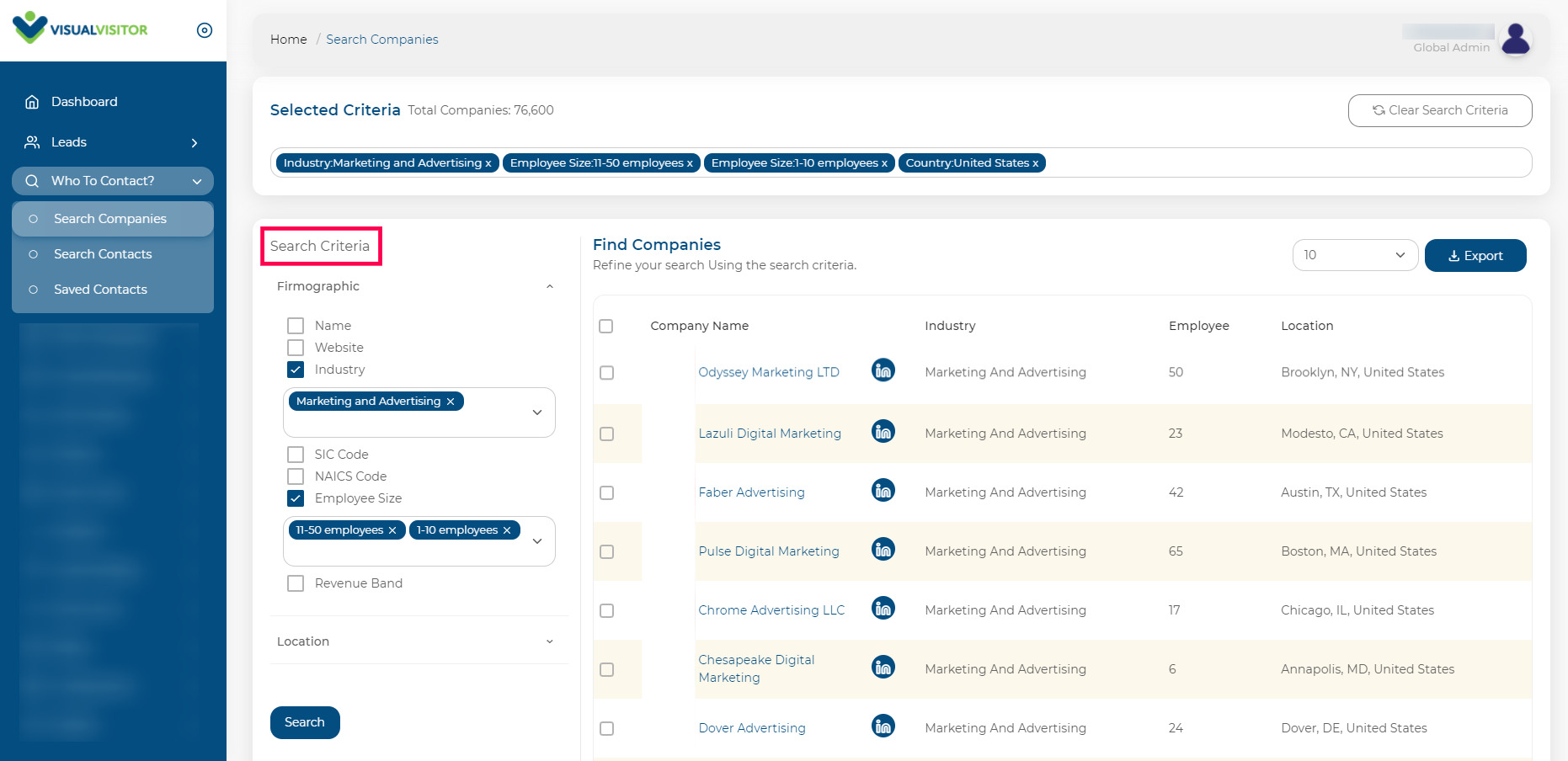Image resolution: width=1568 pixels, height=761 pixels.
Task: Open the results-per-page dropdown showing 10
Action: 1355,255
